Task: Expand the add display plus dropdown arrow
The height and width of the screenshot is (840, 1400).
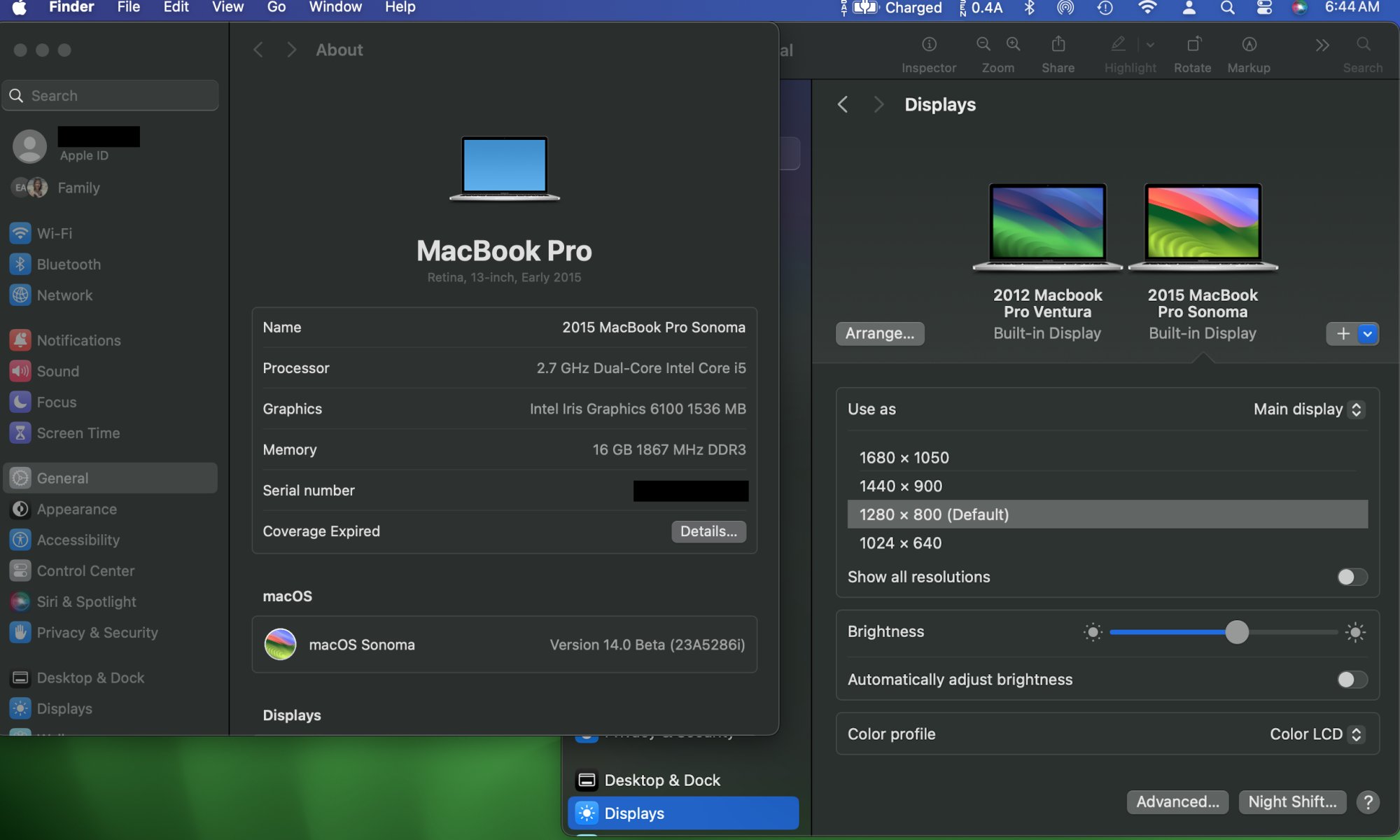Action: point(1367,334)
